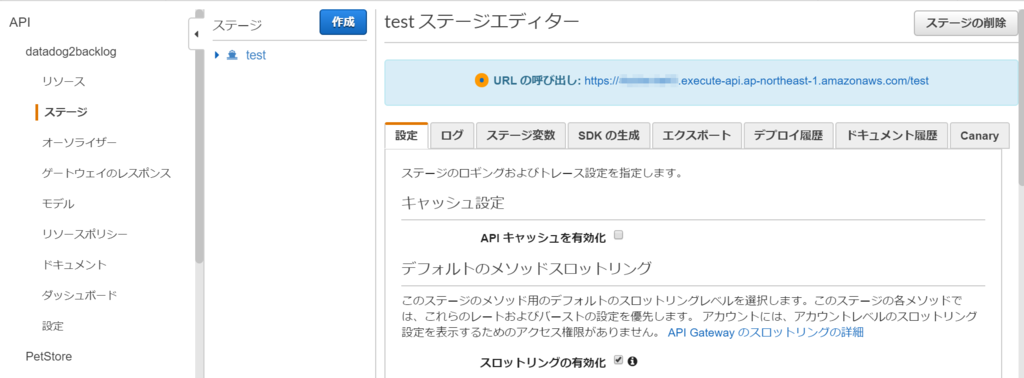Expand the test stage tree node
This screenshot has width=1024, height=378.
217,55
